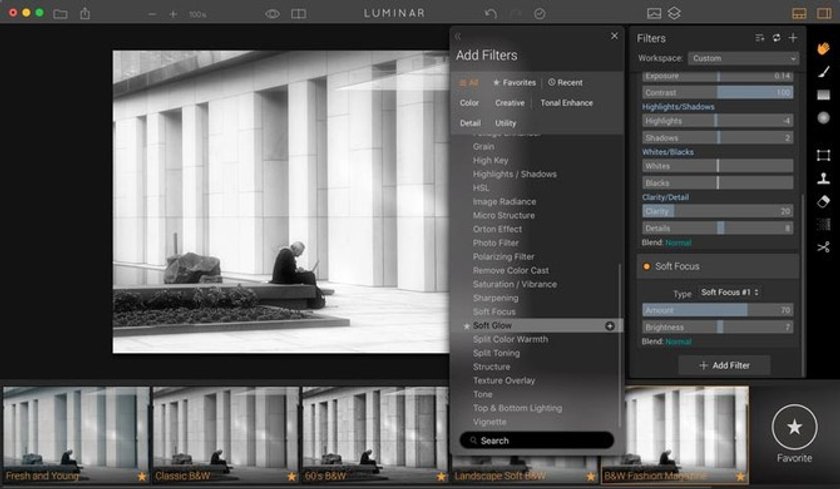Open the Blend Normal mode below Details
Viewport: 840px width, 489px height.
pyautogui.click(x=678, y=243)
